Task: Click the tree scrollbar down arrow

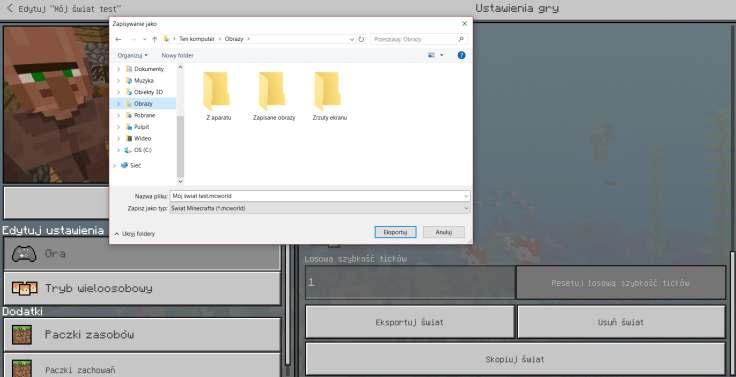Action: click(x=180, y=181)
